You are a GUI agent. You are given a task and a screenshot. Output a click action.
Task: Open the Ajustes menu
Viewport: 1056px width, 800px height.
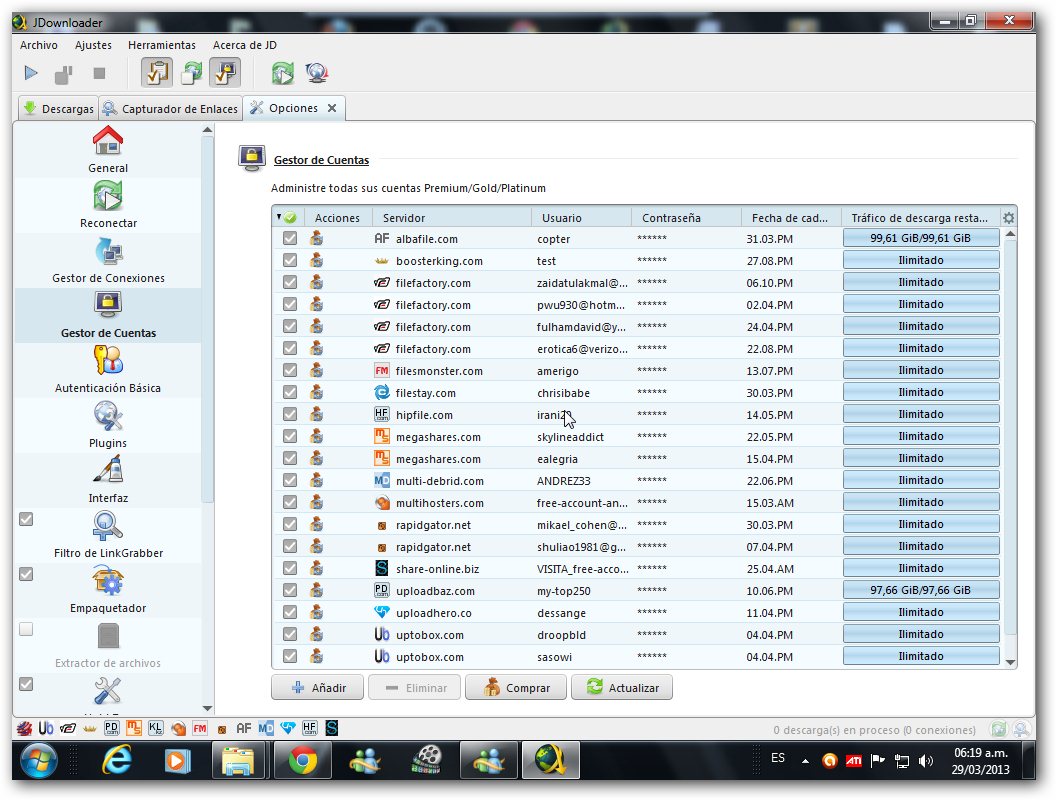click(93, 45)
